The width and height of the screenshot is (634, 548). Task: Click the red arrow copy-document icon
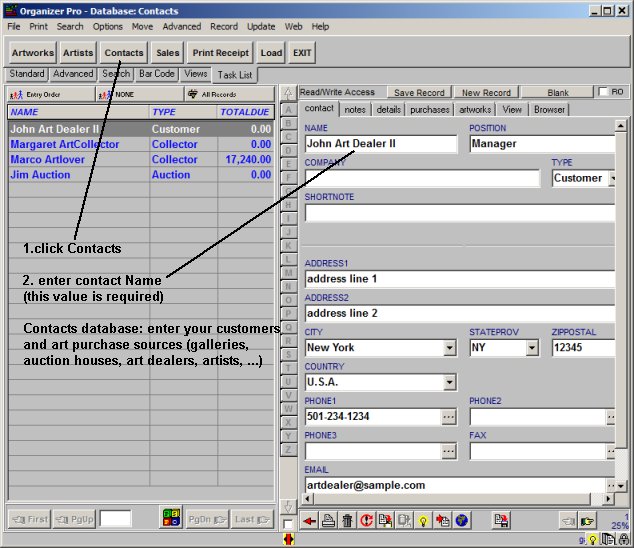point(442,521)
